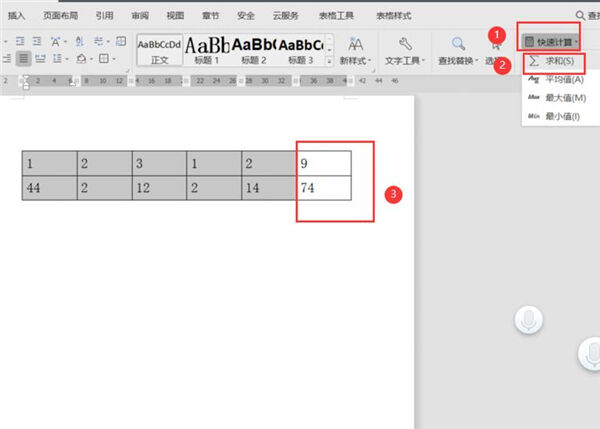Select the justify alignment icon
This screenshot has width=600, height=429.
23,59
